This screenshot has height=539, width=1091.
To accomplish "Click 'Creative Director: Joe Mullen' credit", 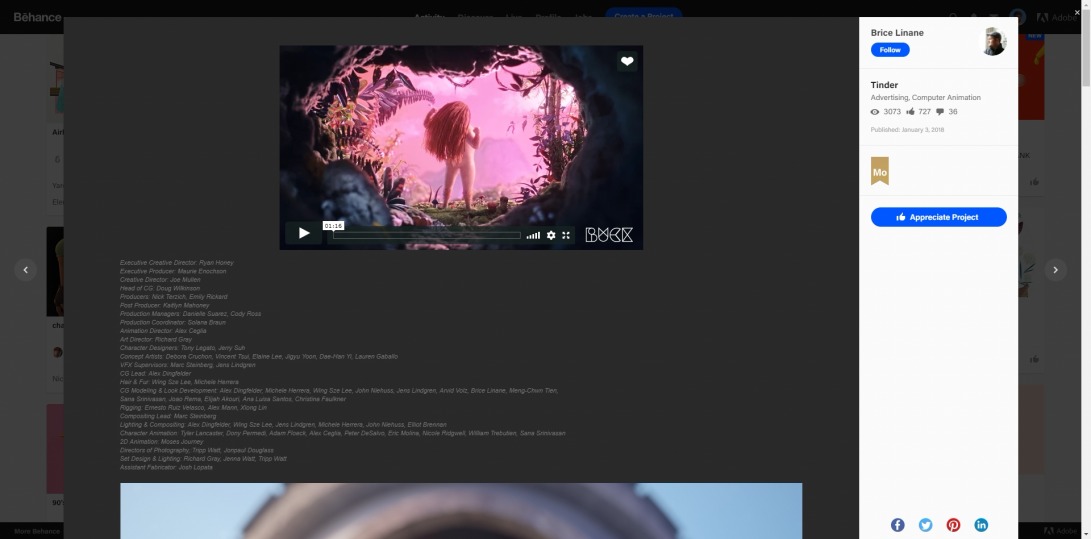I will (x=160, y=280).
